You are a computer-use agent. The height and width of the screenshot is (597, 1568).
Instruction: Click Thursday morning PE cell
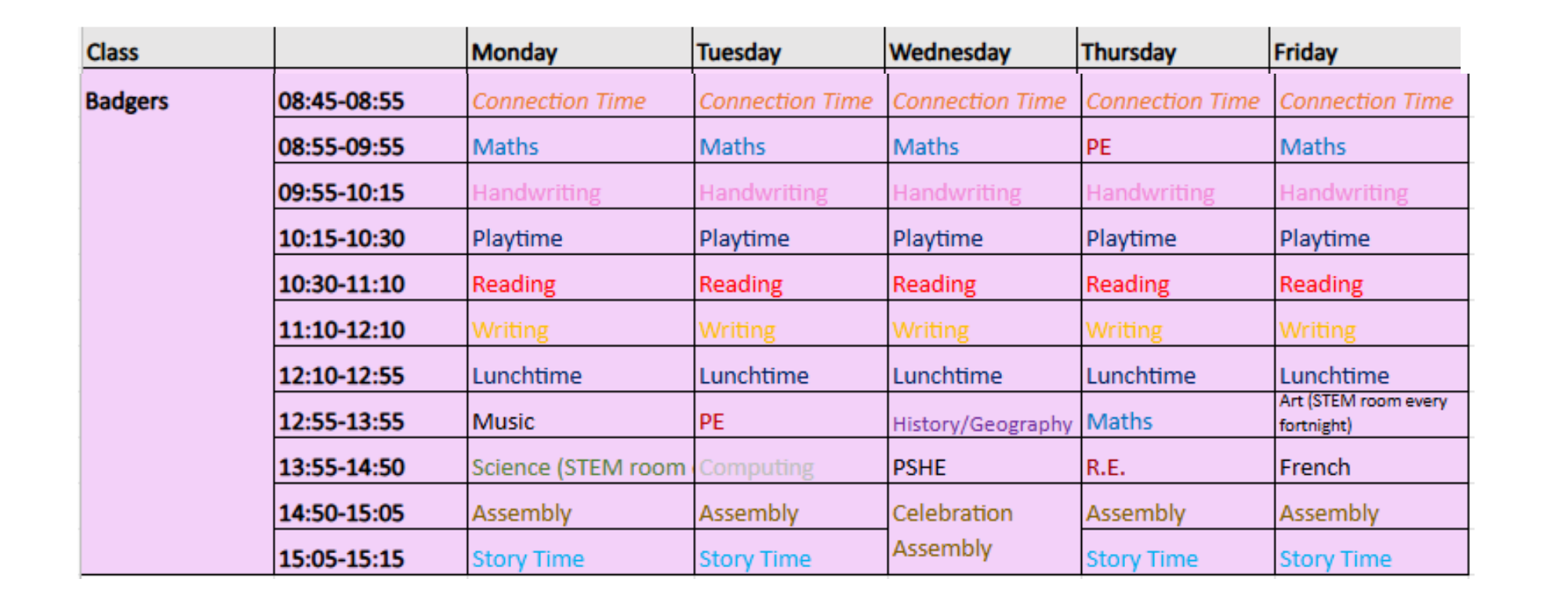click(1178, 141)
